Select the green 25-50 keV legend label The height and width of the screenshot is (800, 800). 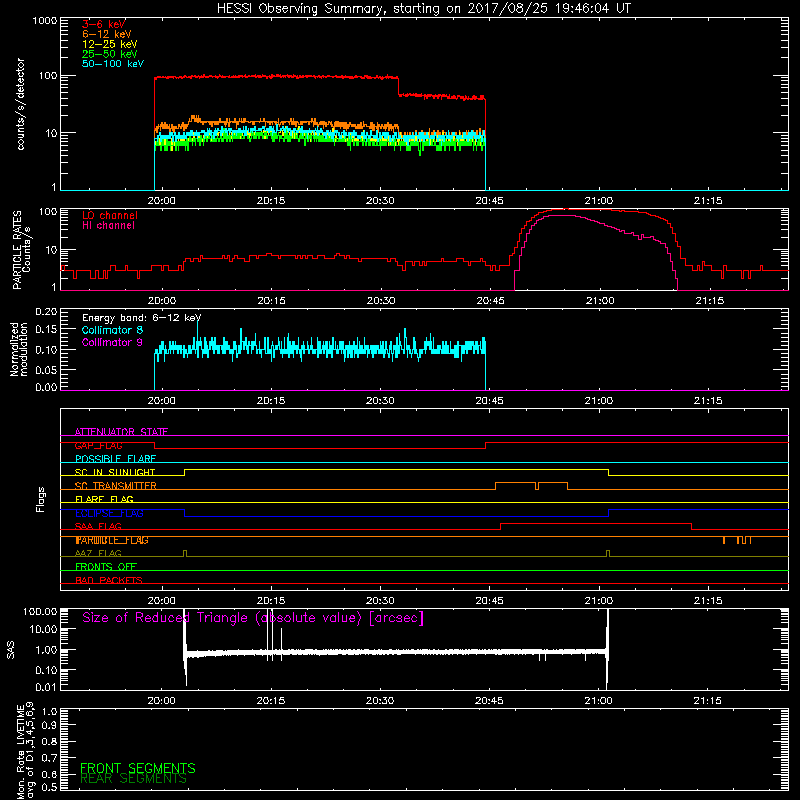pos(110,54)
